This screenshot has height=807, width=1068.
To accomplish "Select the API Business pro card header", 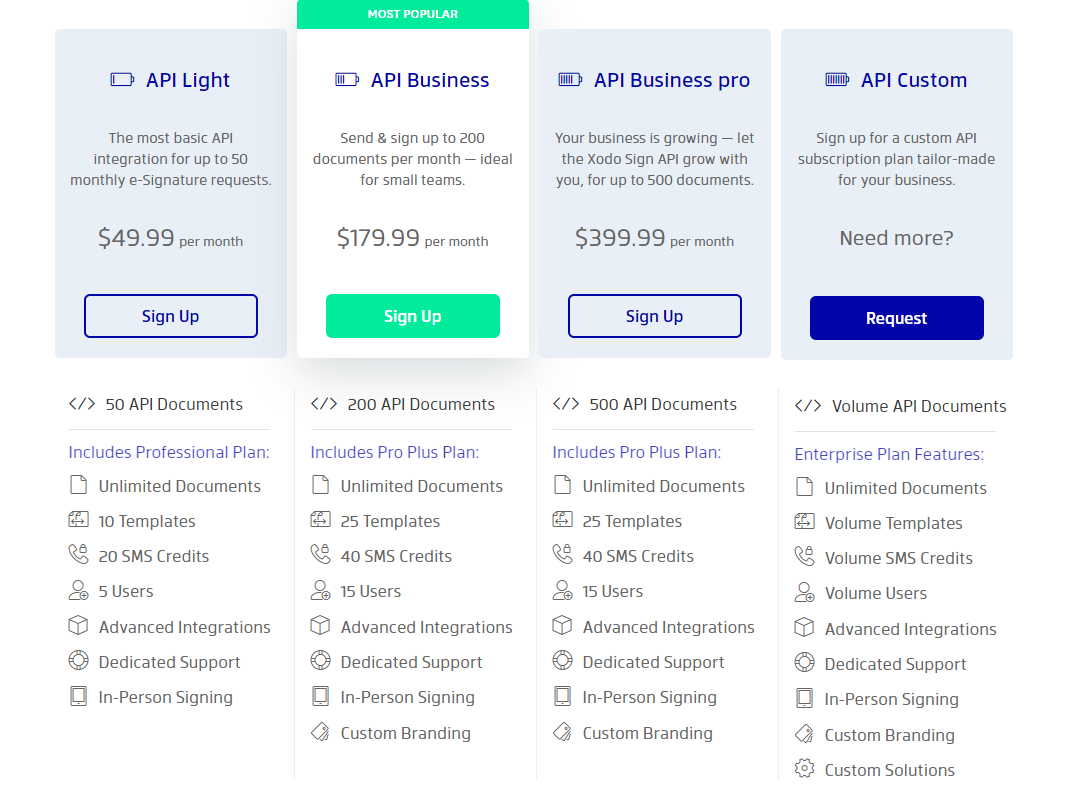I will click(x=654, y=79).
